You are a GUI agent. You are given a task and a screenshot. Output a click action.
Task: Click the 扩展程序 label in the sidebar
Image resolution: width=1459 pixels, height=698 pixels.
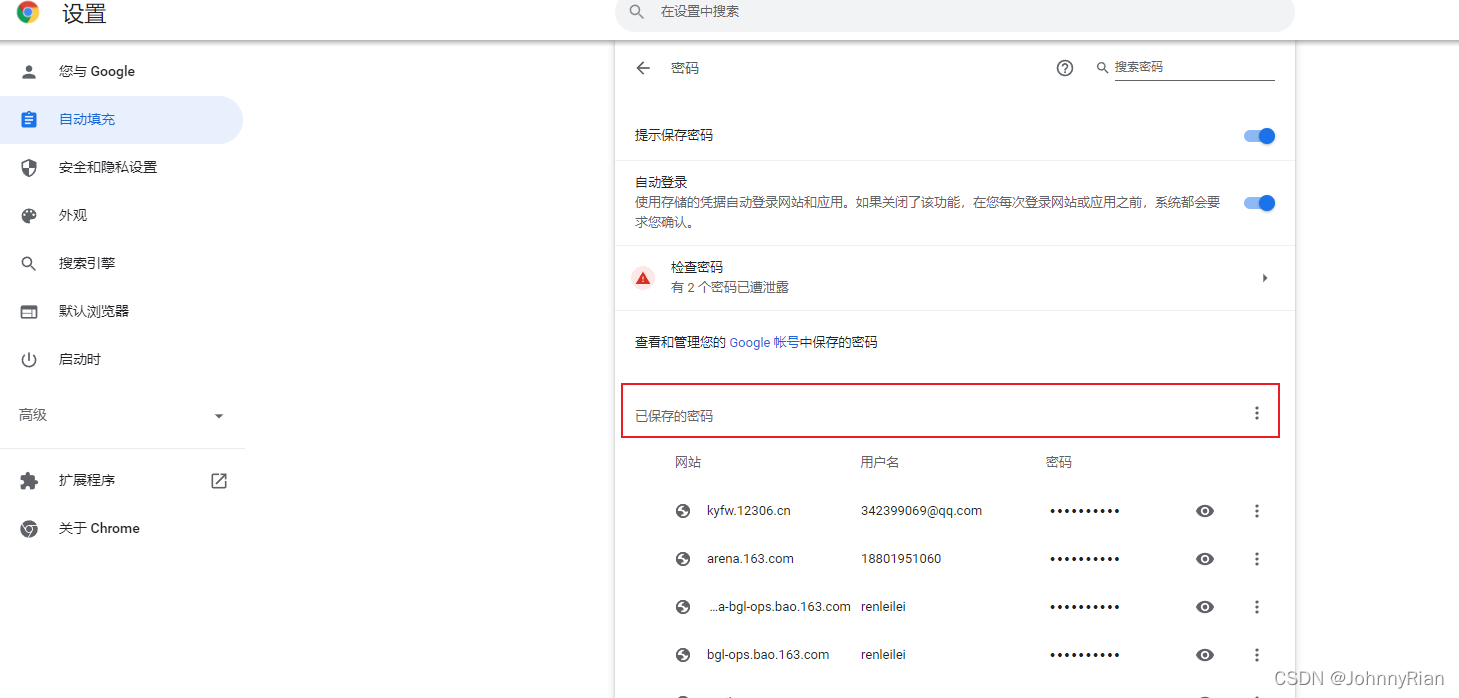coord(87,481)
